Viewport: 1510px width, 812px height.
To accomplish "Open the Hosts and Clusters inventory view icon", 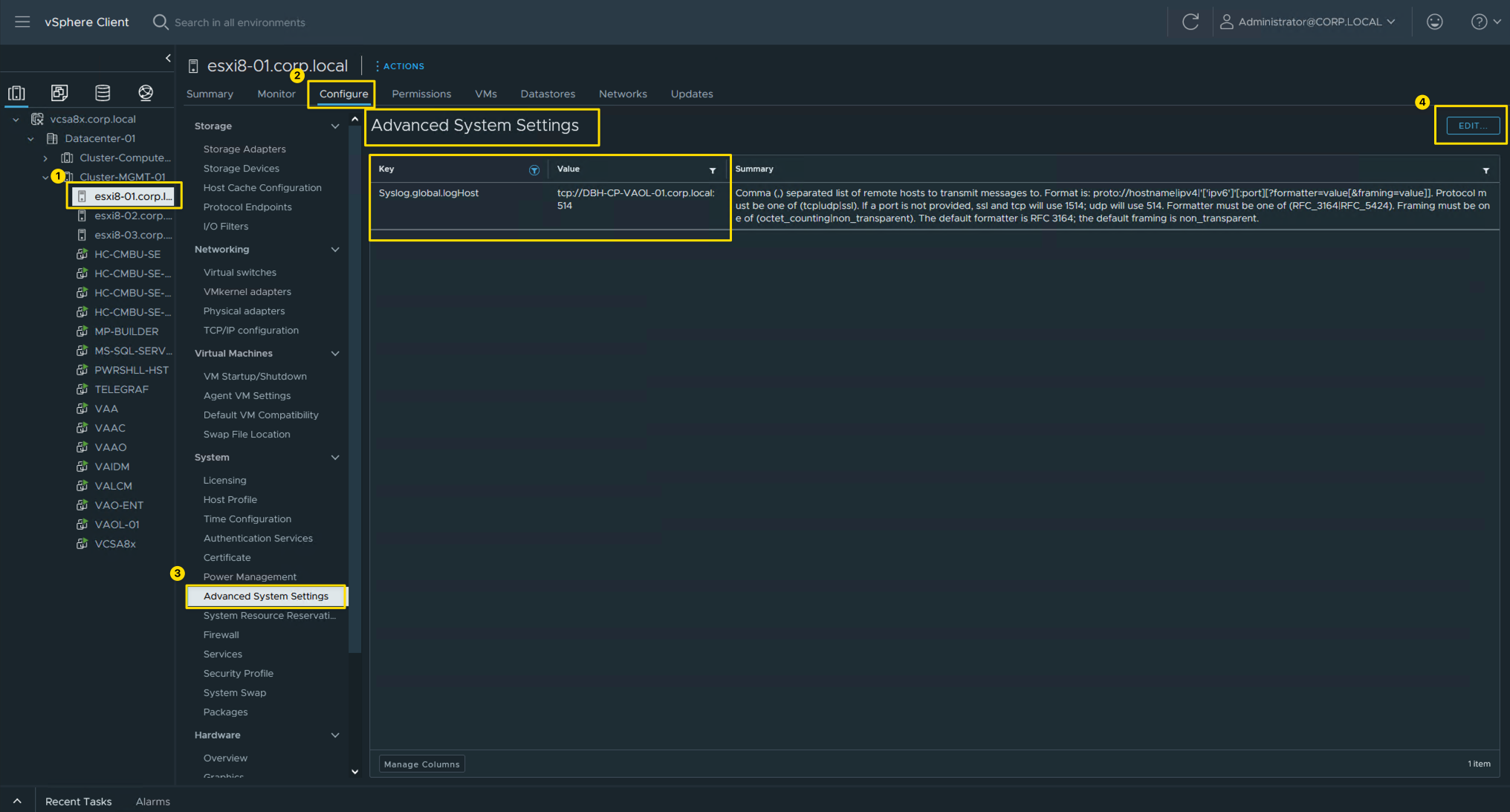I will click(x=16, y=93).
